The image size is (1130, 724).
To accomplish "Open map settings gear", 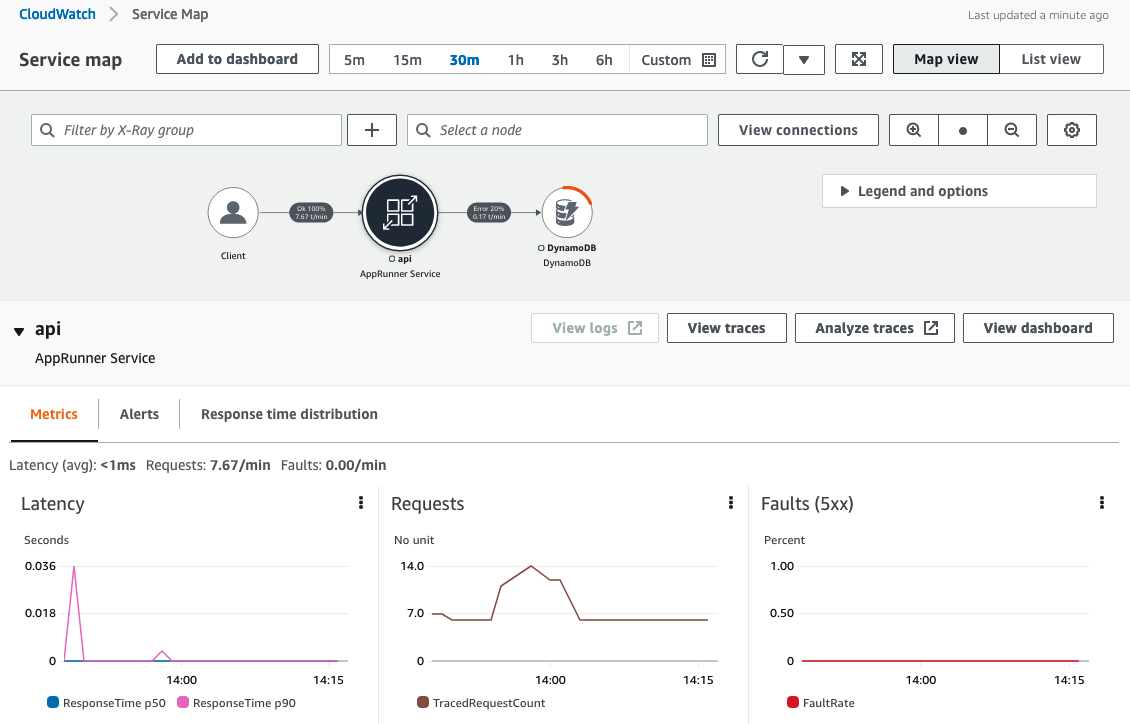I will click(x=1072, y=130).
